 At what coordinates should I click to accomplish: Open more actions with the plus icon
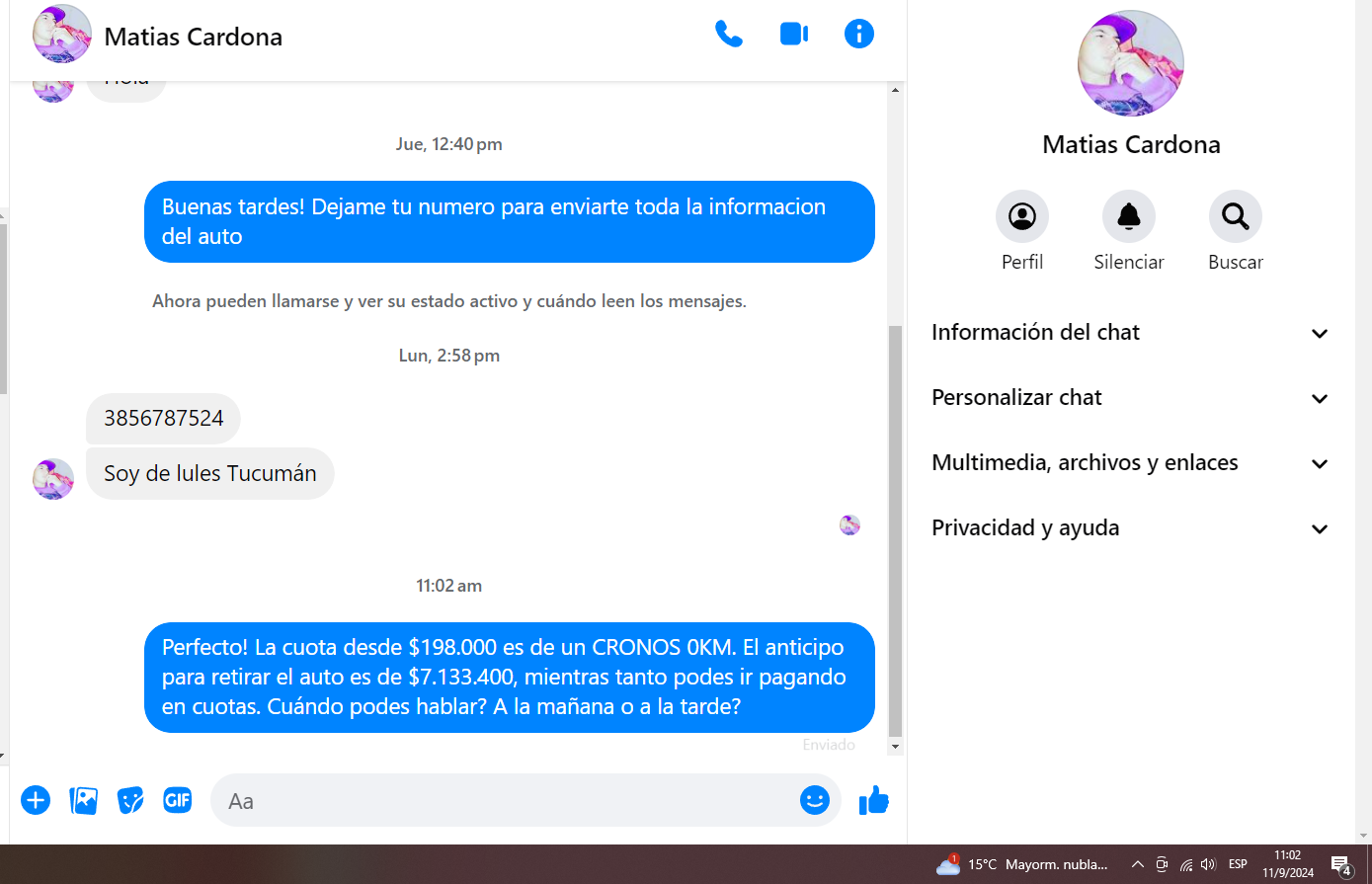(x=36, y=800)
